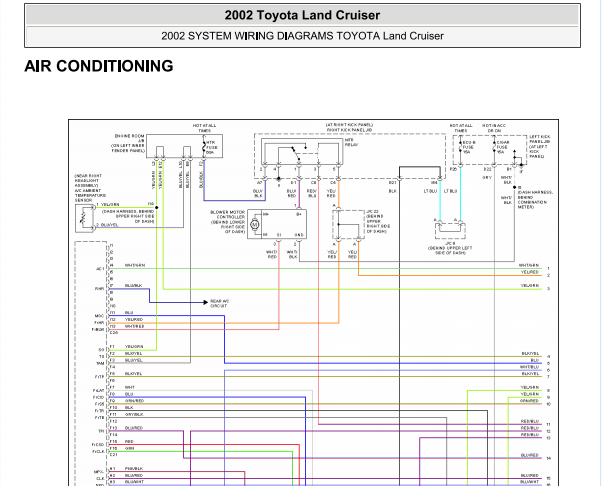The height and width of the screenshot is (486, 602).
Task: Click the "HOT IN ACC OR ON" label
Action: (494, 128)
